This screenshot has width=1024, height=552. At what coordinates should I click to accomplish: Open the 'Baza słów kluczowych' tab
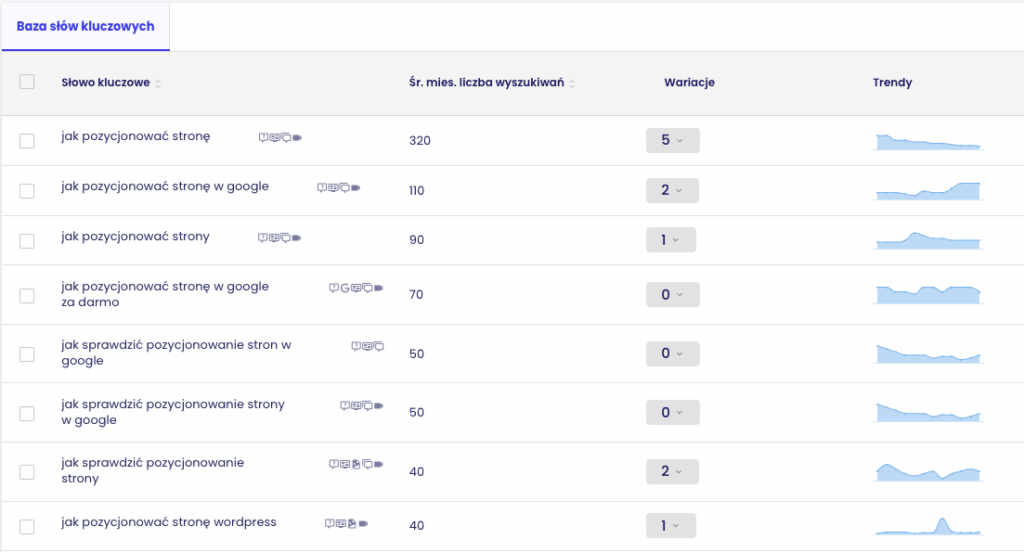coord(85,26)
